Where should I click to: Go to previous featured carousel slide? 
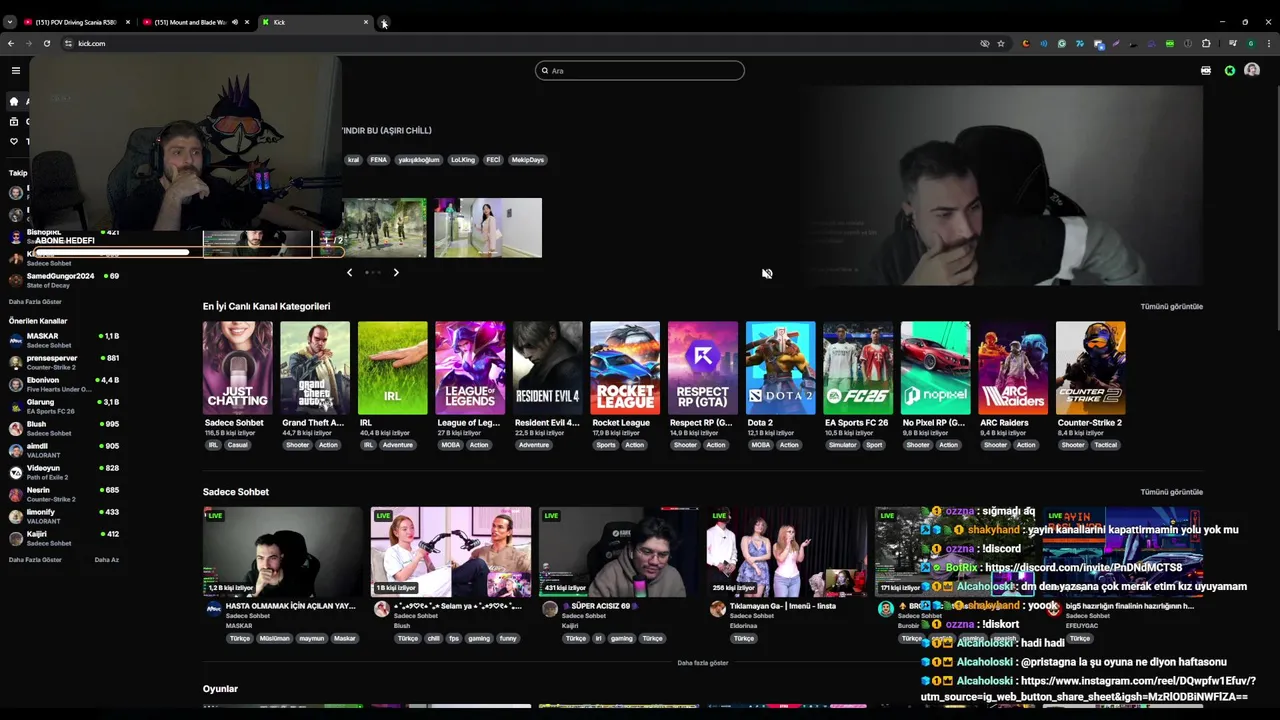tap(349, 272)
